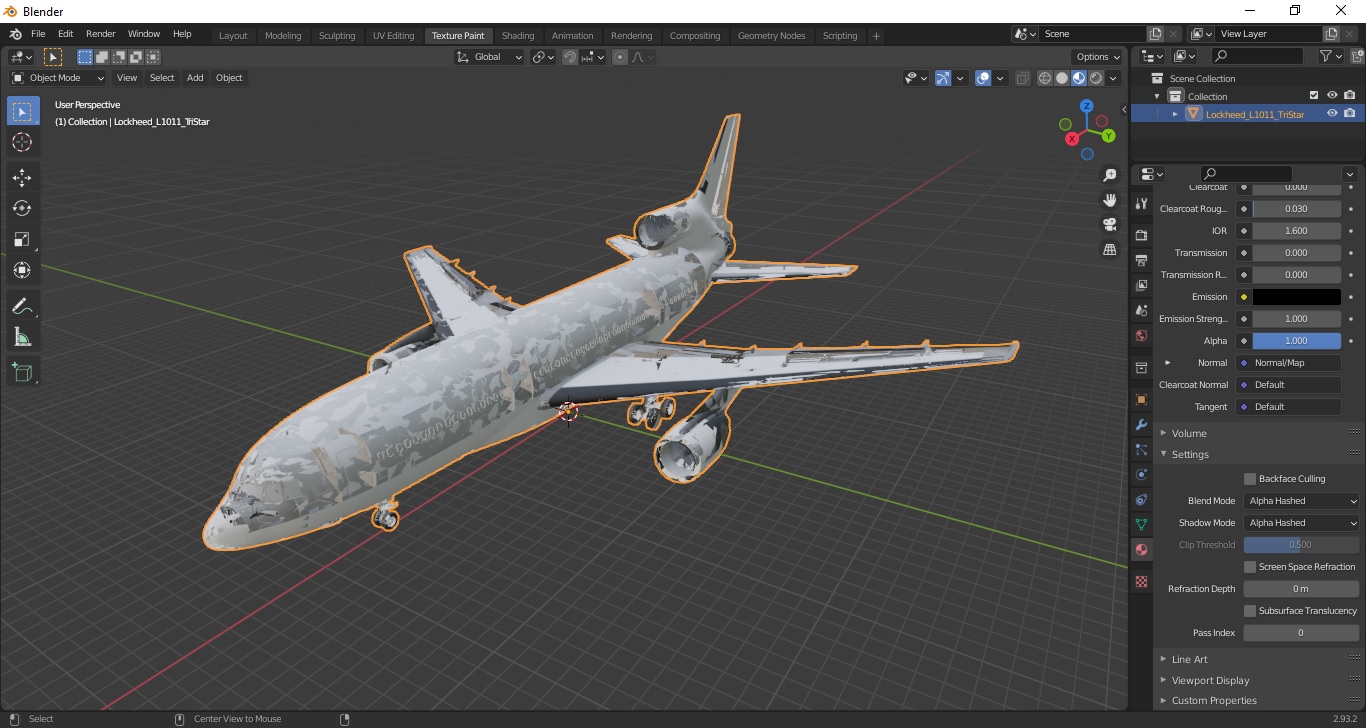Toggle camera view icon in viewport
The width and height of the screenshot is (1366, 728).
click(1109, 224)
